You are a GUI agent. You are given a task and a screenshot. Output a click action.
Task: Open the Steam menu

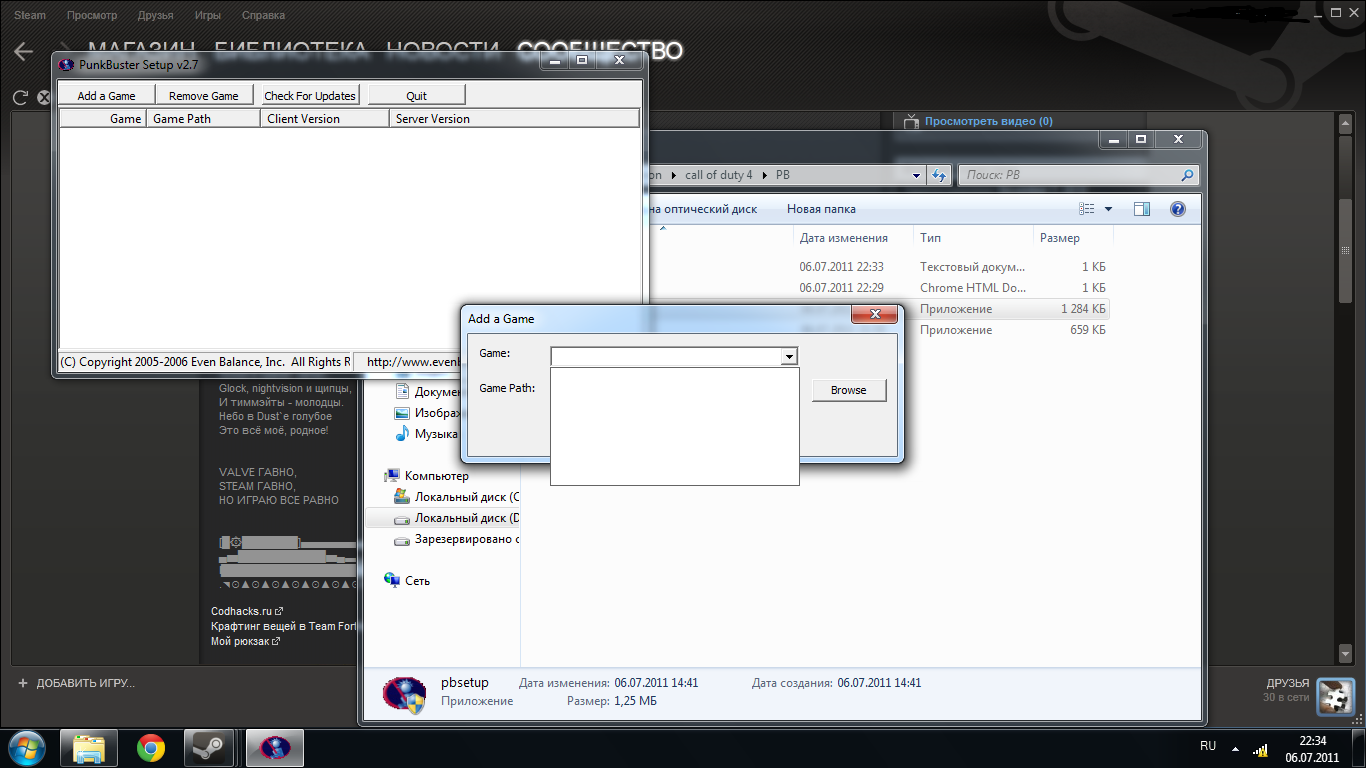[x=30, y=15]
